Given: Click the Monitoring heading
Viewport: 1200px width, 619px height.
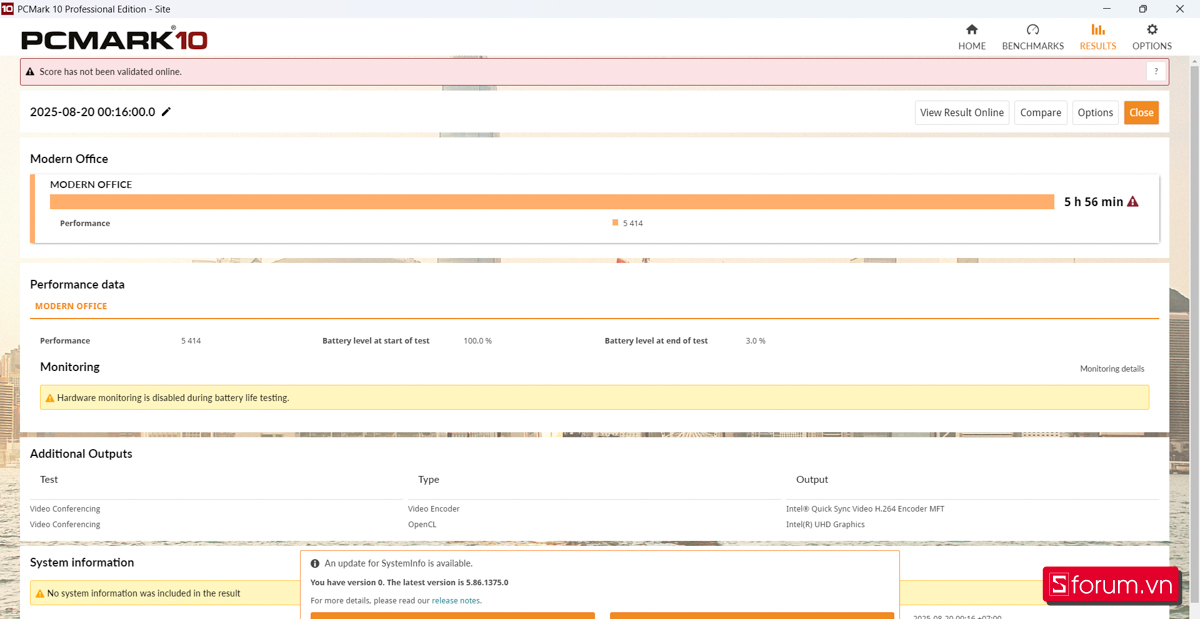Looking at the screenshot, I should [x=70, y=367].
